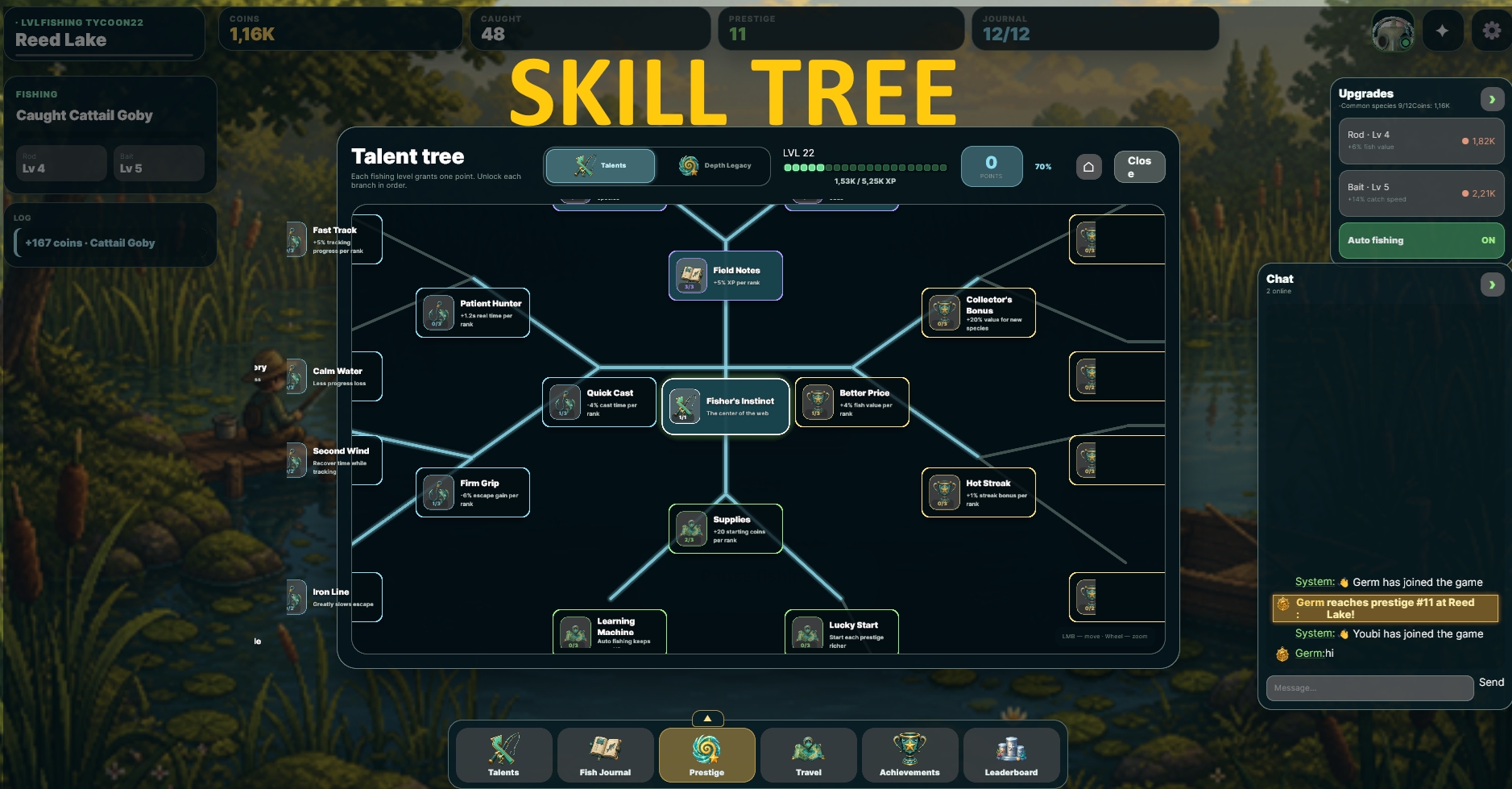Image resolution: width=1512 pixels, height=789 pixels.
Task: Click the Learning Machine skill icon
Action: (574, 633)
